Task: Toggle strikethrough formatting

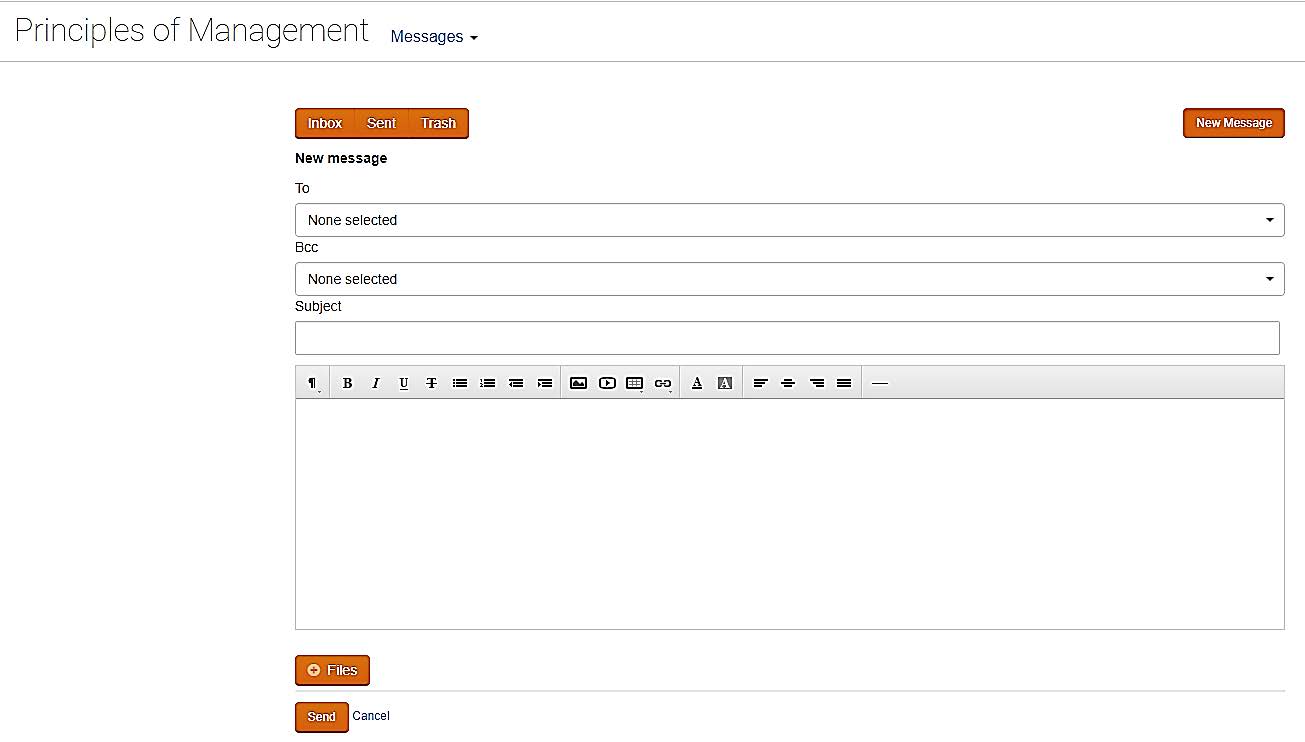Action: pos(431,383)
